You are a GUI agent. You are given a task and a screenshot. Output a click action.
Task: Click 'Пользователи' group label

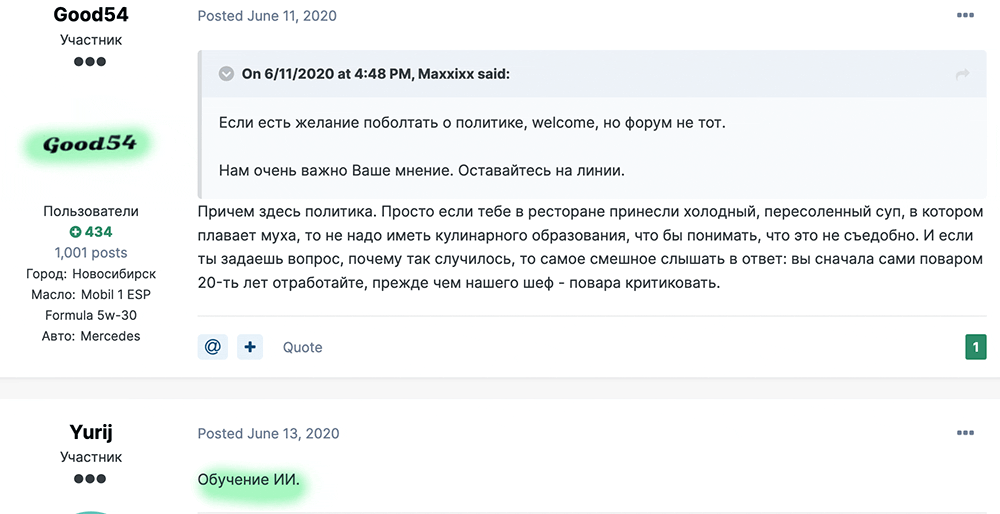pyautogui.click(x=91, y=211)
